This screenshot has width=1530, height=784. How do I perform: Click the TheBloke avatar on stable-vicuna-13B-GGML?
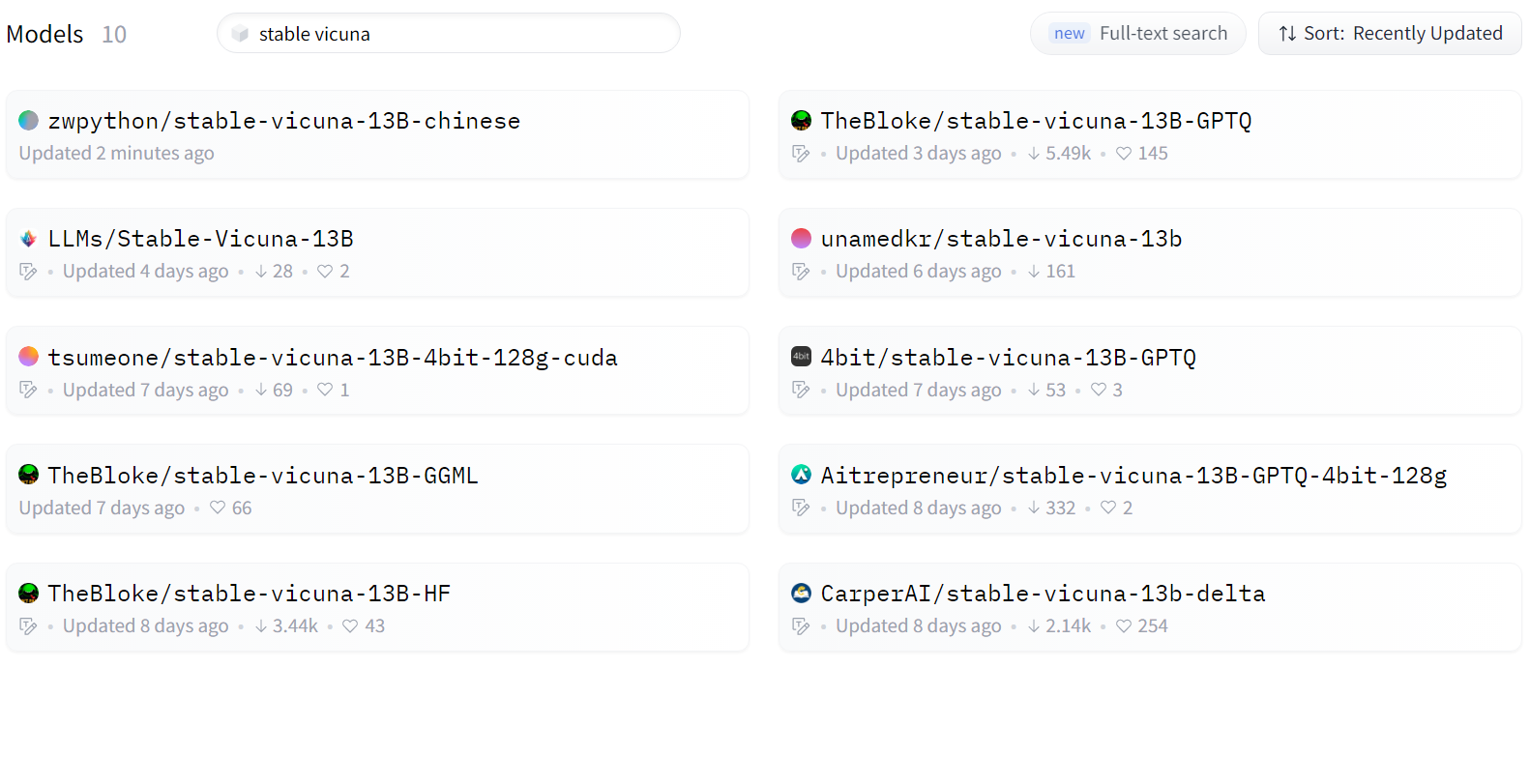tap(29, 475)
